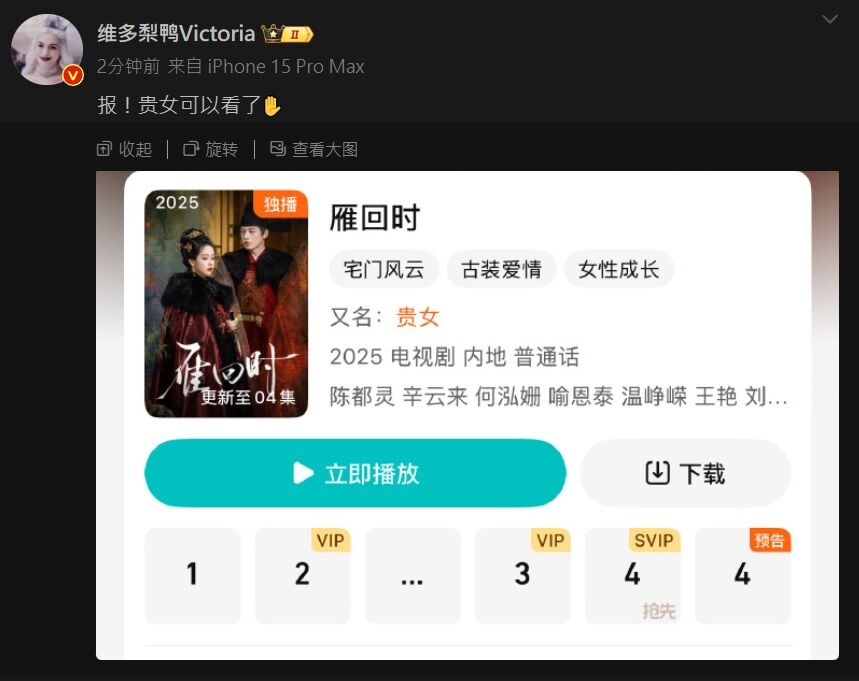This screenshot has height=681, width=859.
Task: Select VIP episode 2
Action: point(302,575)
